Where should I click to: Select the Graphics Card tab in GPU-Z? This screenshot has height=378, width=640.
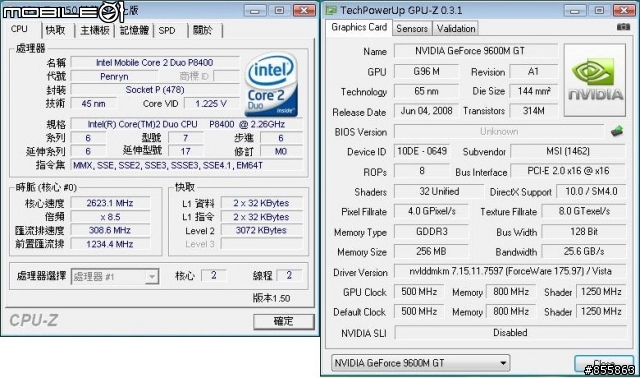pyautogui.click(x=359, y=27)
